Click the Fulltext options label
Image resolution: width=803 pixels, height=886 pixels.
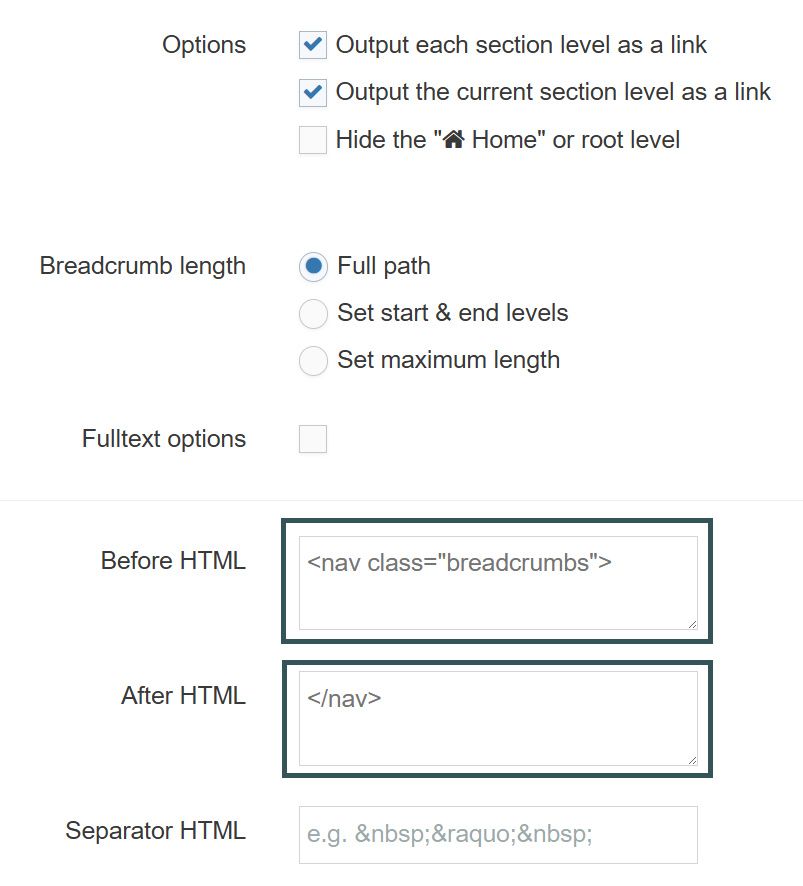coord(163,438)
